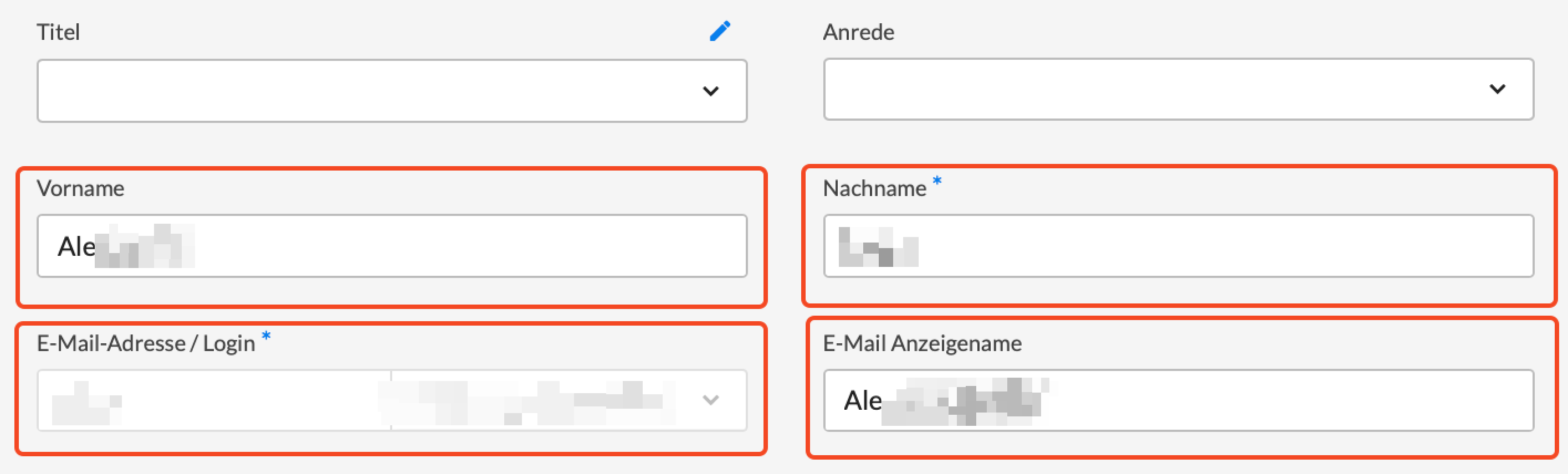Click the E-Mail-Adresse / Login label
This screenshot has width=1568, height=474.
[x=146, y=344]
